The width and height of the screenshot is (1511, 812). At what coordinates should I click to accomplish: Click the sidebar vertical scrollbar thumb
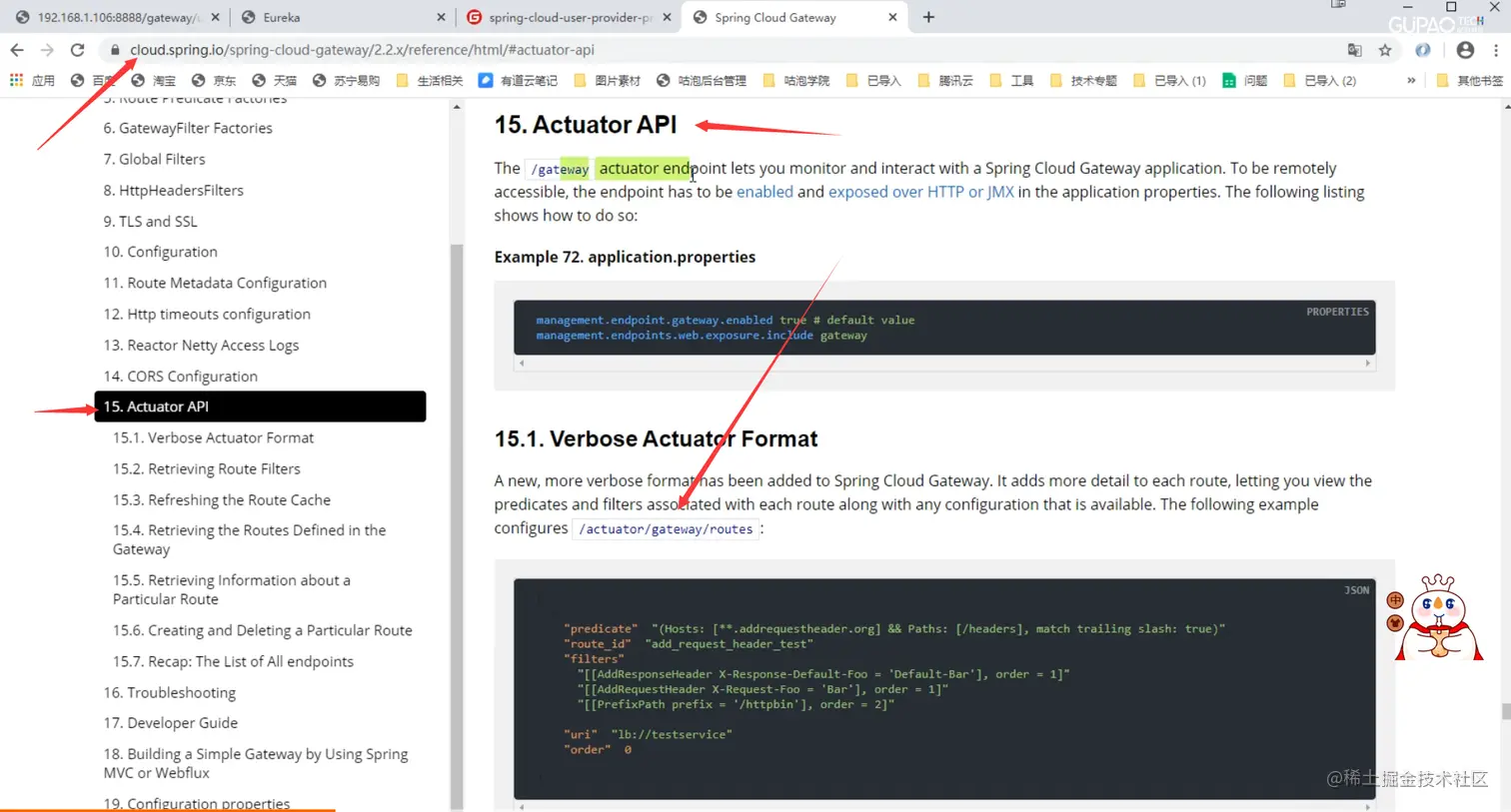click(457, 524)
